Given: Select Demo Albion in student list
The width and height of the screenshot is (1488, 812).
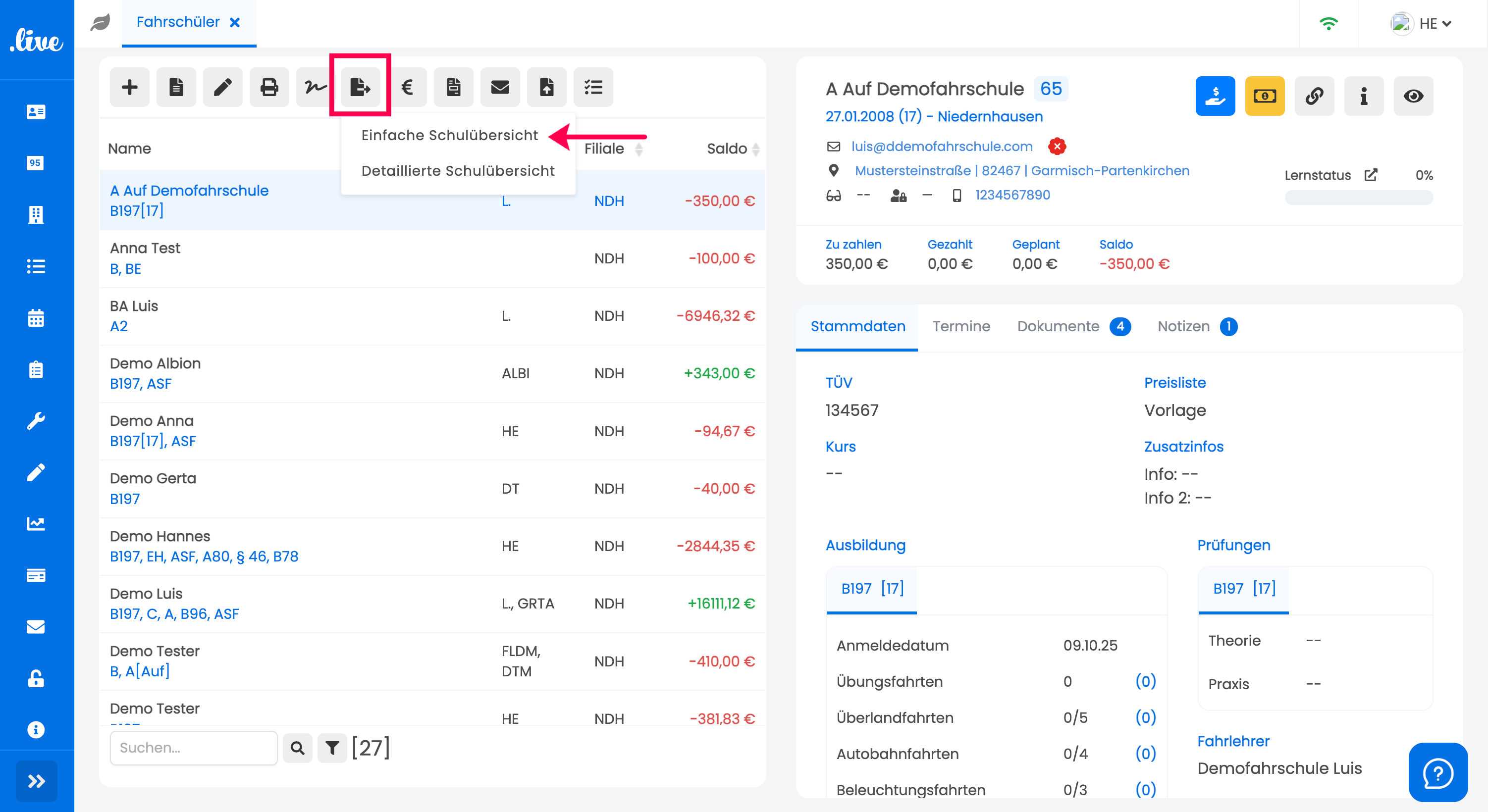Looking at the screenshot, I should 156,363.
